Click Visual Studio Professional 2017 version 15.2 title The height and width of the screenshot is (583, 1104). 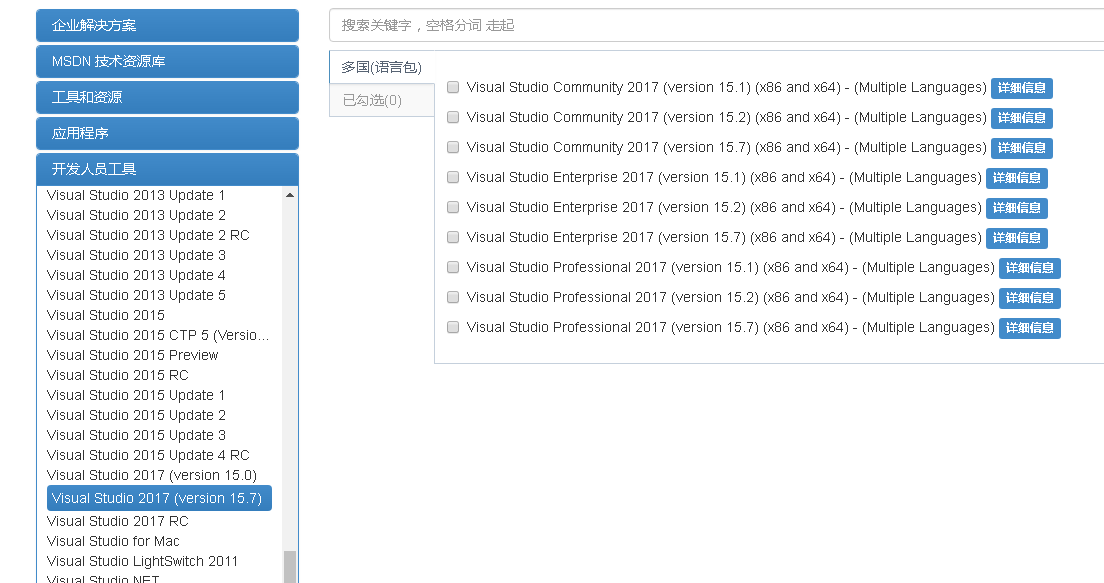click(x=730, y=297)
